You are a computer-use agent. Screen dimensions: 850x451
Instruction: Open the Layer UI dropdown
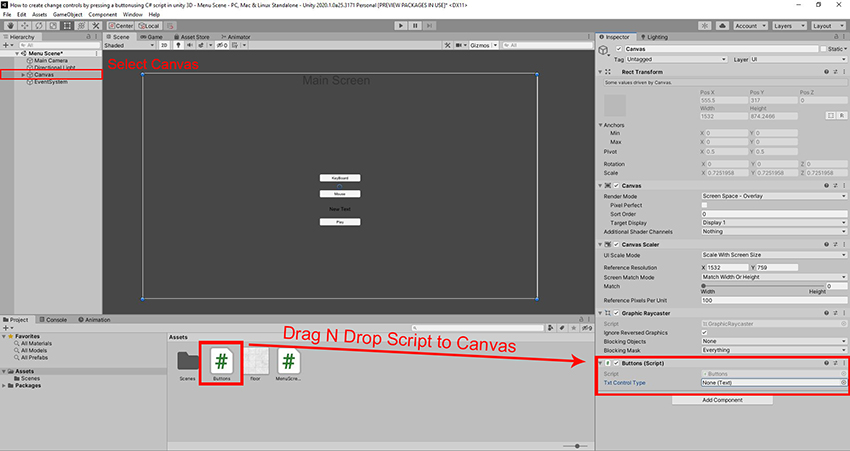(798, 60)
